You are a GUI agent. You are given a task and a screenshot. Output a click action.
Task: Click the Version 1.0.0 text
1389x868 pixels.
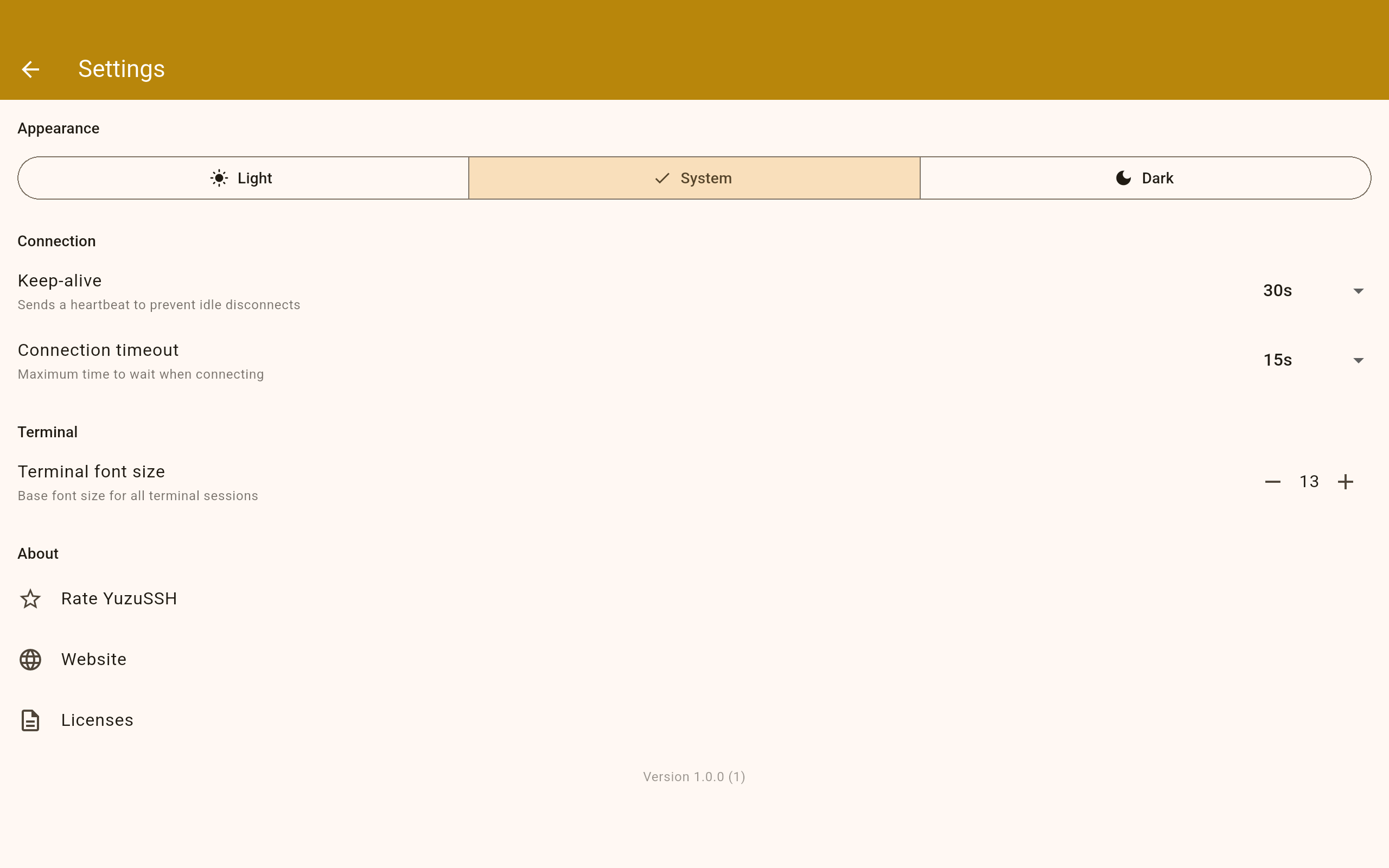coord(694,777)
